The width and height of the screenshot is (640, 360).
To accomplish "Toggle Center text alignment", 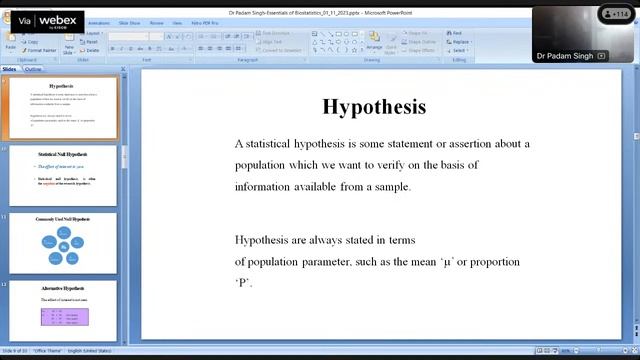I will [210, 49].
